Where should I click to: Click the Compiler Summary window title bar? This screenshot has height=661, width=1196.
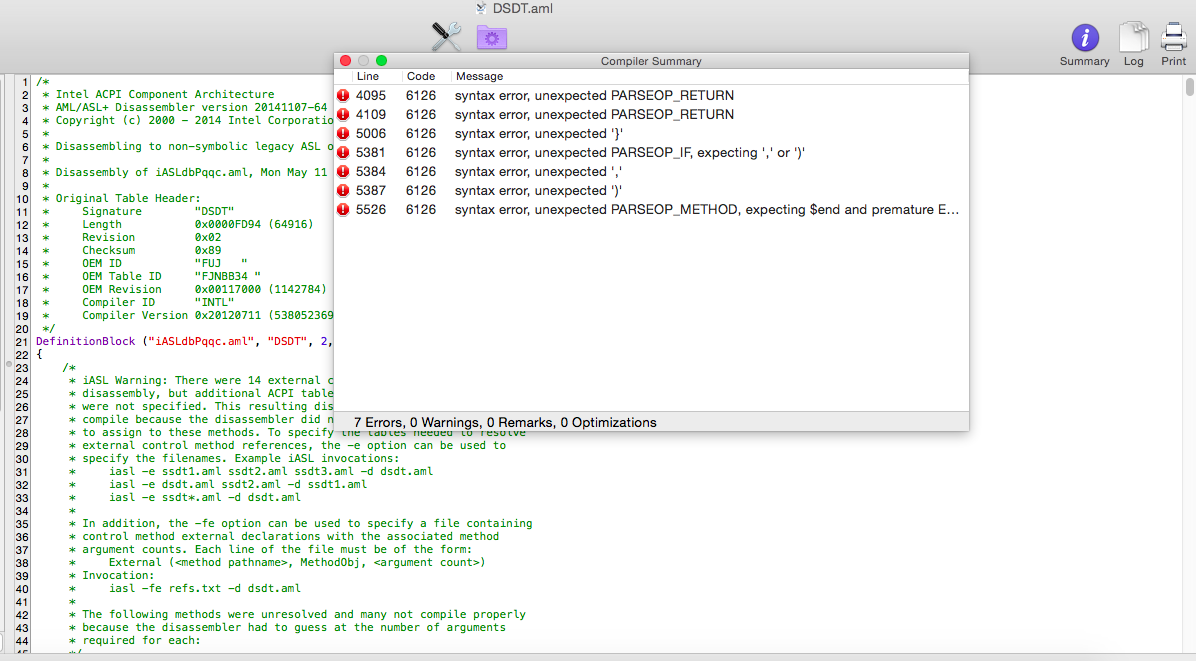[x=650, y=61]
